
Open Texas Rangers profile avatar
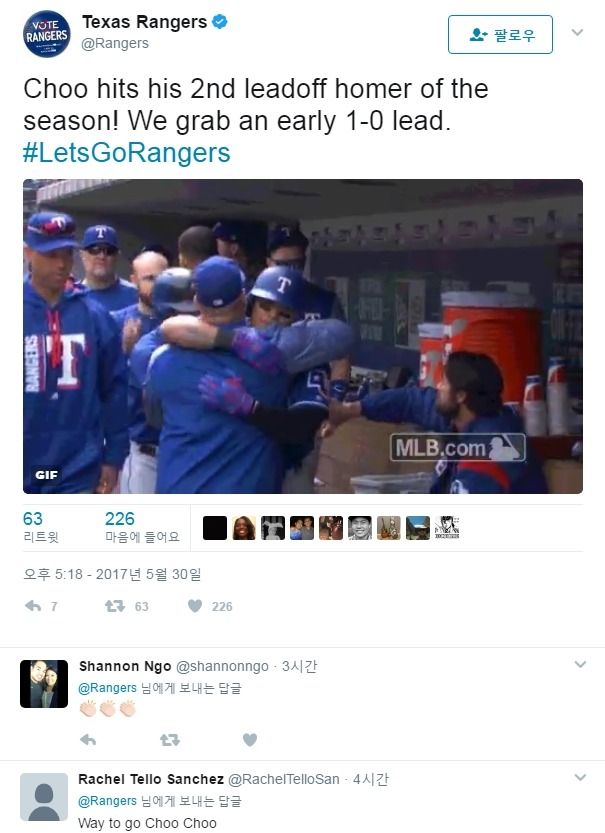pyautogui.click(x=47, y=34)
